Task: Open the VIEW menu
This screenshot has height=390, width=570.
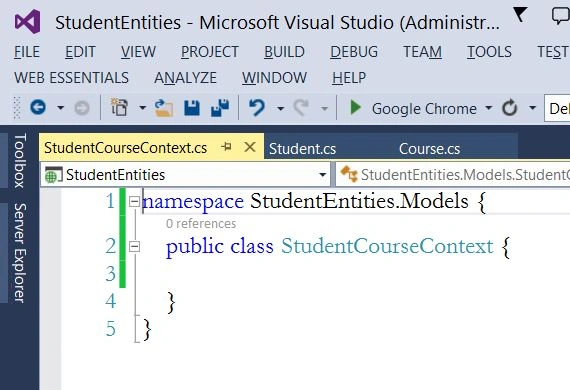Action: [x=138, y=52]
